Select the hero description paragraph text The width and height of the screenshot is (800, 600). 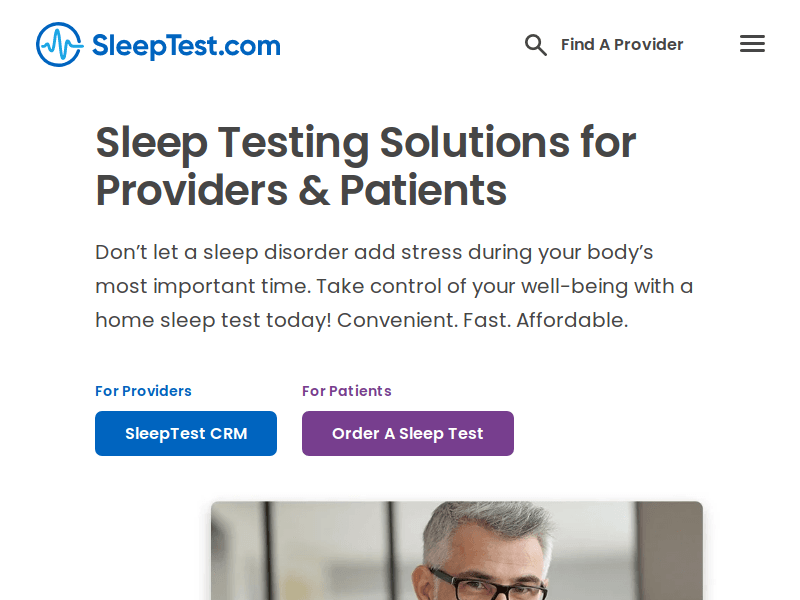[394, 286]
